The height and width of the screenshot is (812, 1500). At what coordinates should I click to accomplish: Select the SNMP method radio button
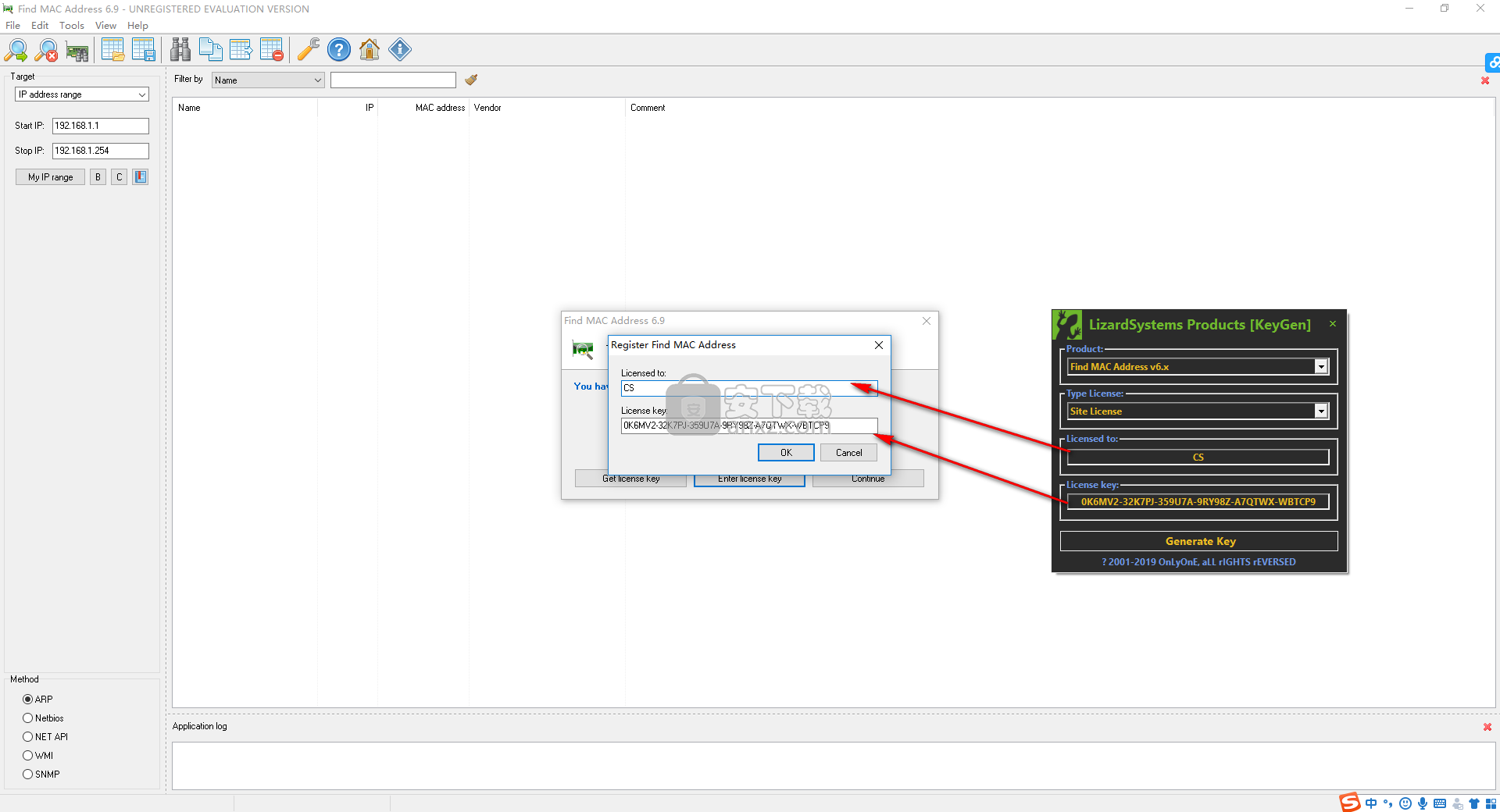(28, 775)
